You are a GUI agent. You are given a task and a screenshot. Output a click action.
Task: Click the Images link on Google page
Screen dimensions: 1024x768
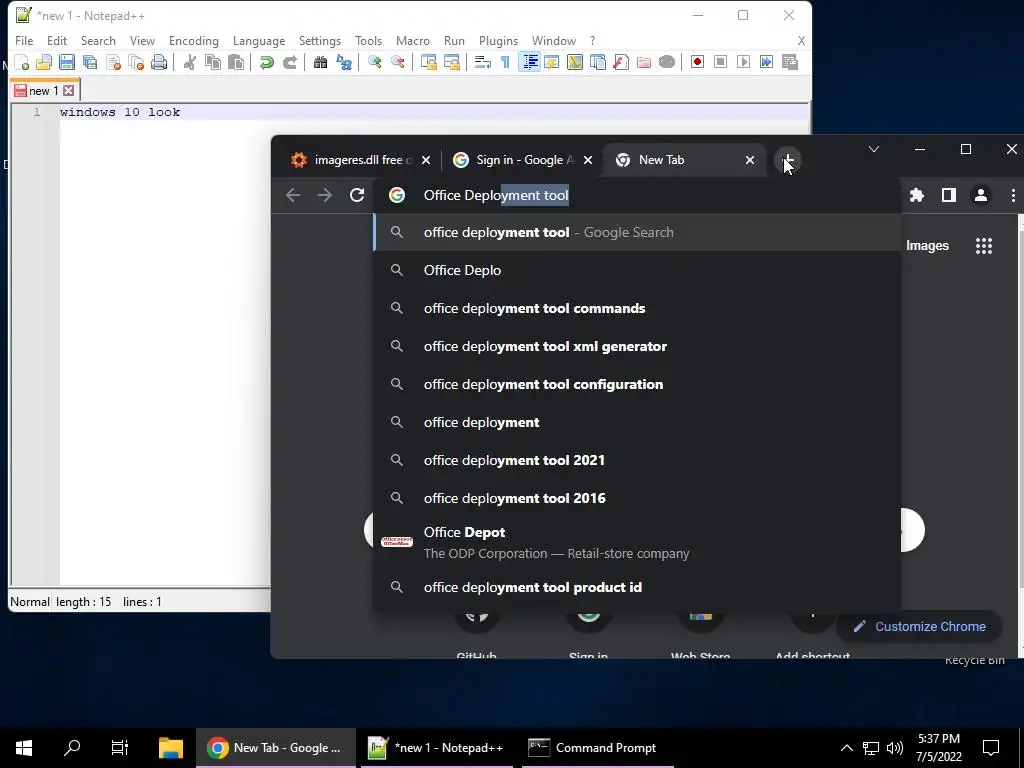click(927, 246)
